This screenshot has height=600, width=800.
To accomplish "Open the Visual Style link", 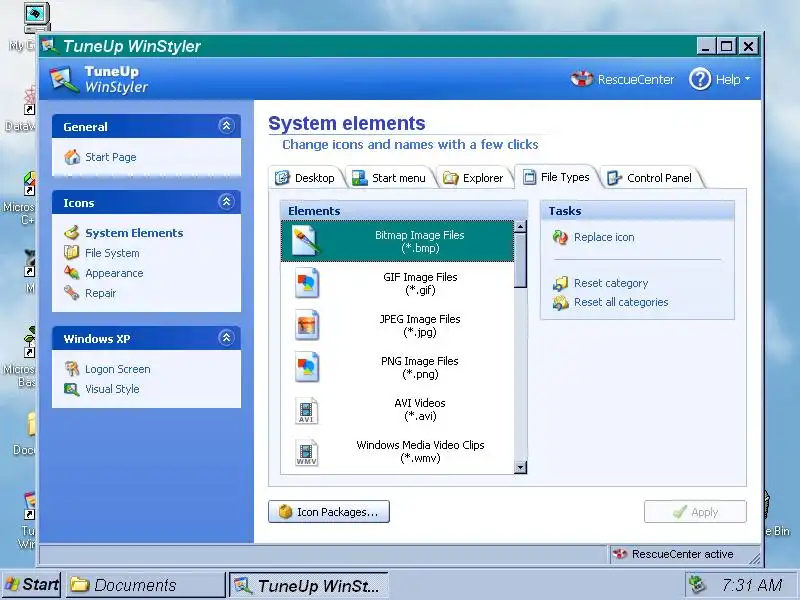I will click(112, 389).
